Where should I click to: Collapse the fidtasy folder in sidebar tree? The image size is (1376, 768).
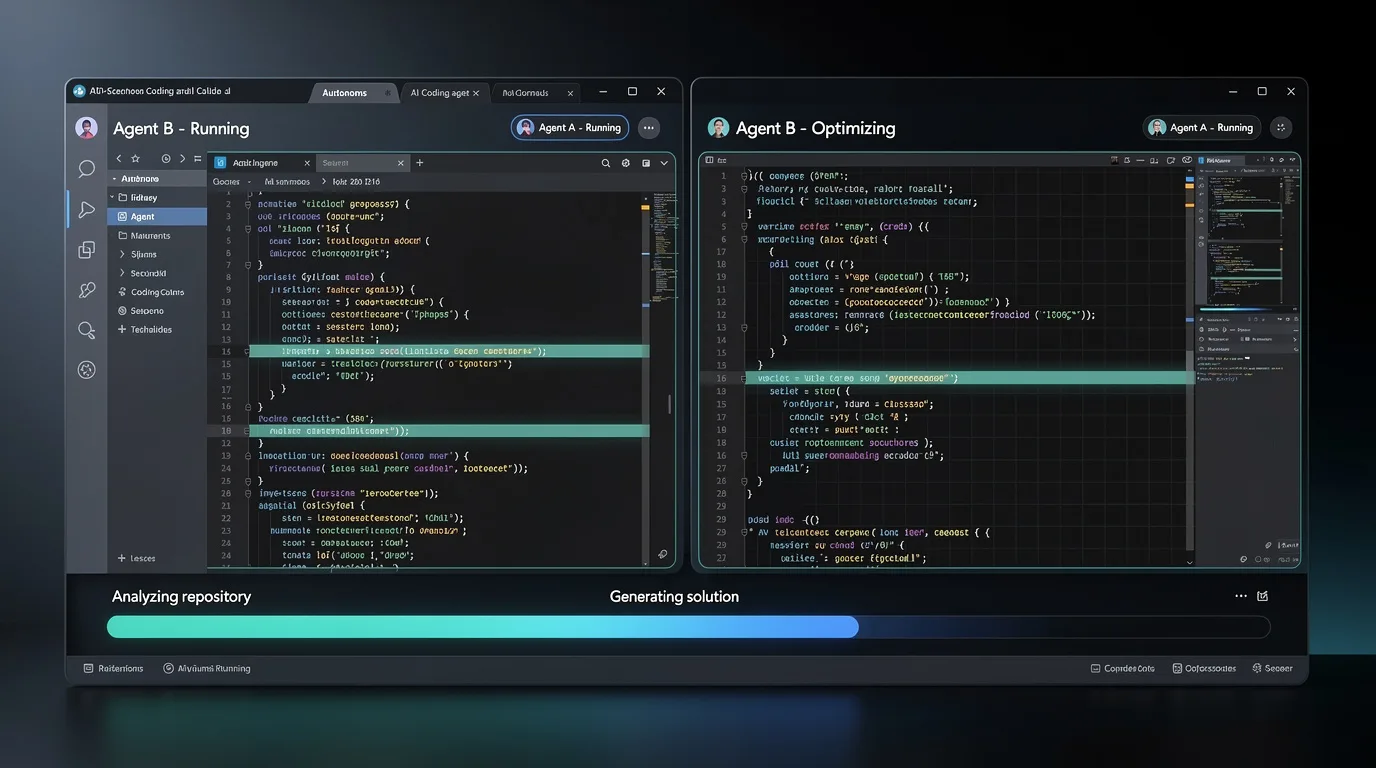[x=114, y=198]
